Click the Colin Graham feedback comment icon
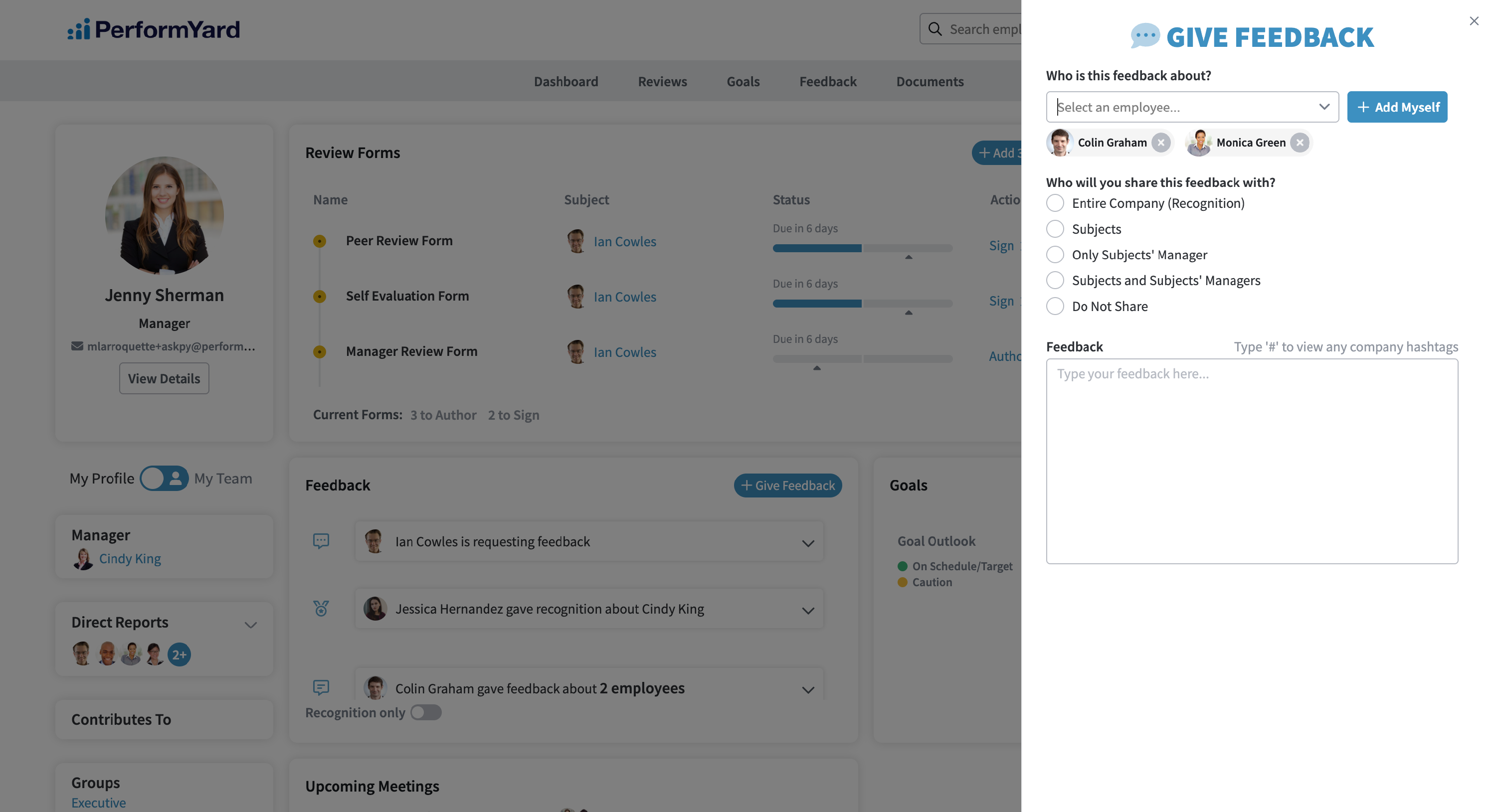Screen dimensions: 1496x812 321,688
